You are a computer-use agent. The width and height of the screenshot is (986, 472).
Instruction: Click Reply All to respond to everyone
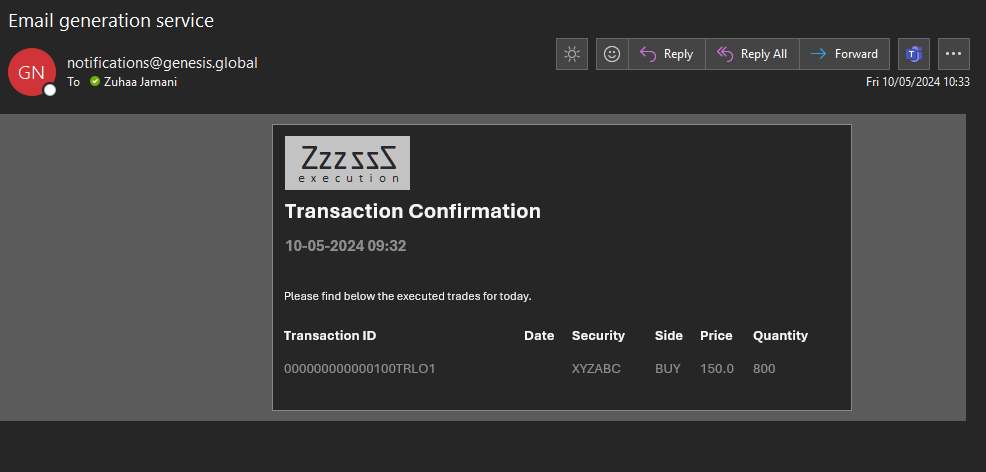pos(752,54)
